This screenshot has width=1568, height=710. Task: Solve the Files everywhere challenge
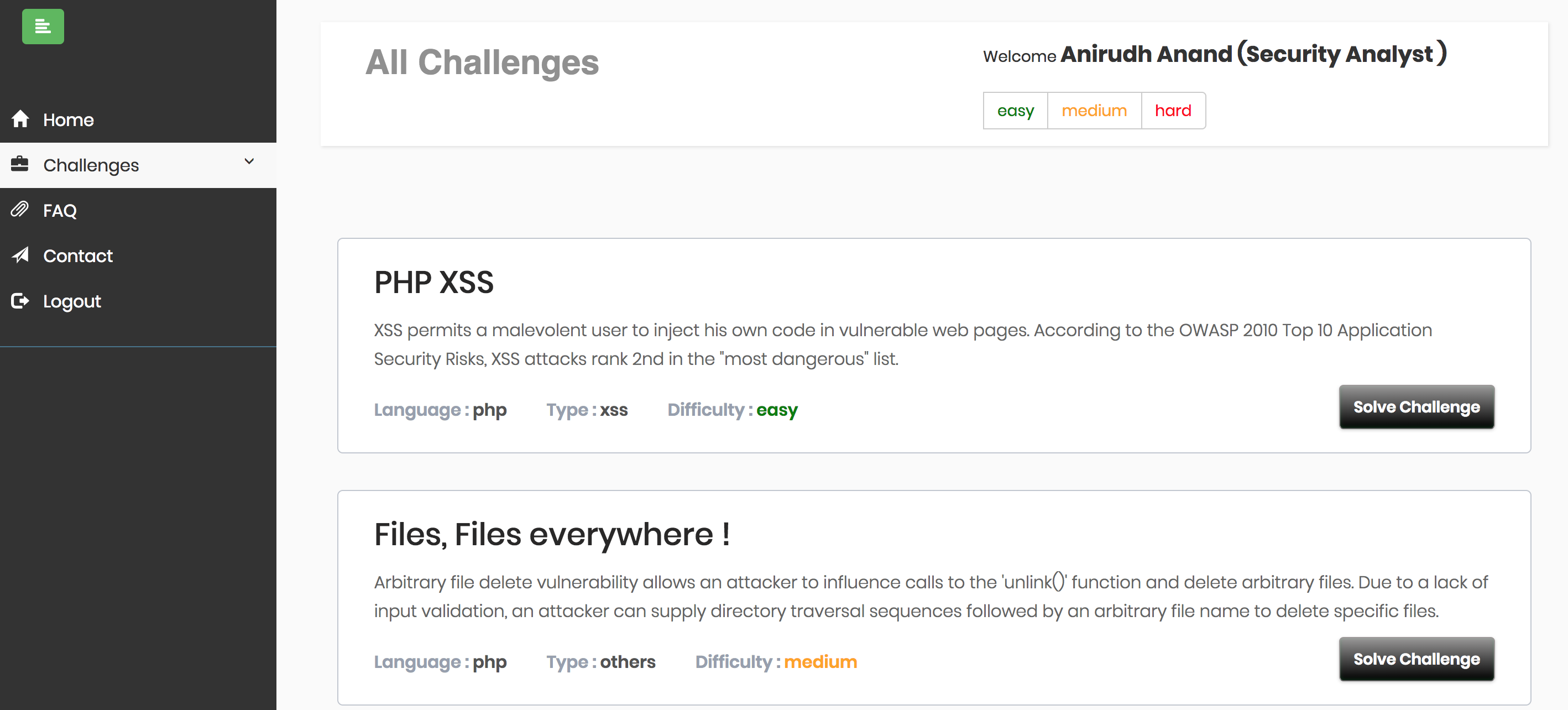pos(1416,659)
